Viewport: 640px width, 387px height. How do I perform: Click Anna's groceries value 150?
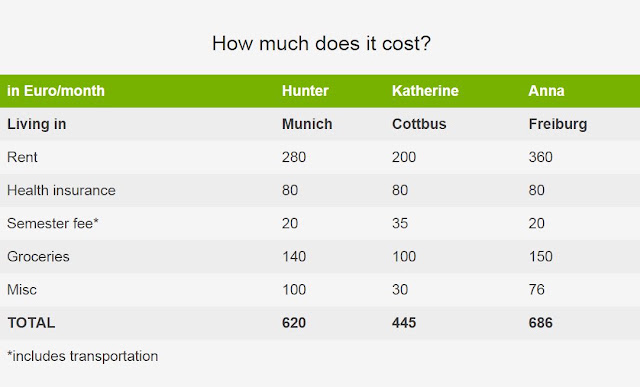pyautogui.click(x=540, y=256)
